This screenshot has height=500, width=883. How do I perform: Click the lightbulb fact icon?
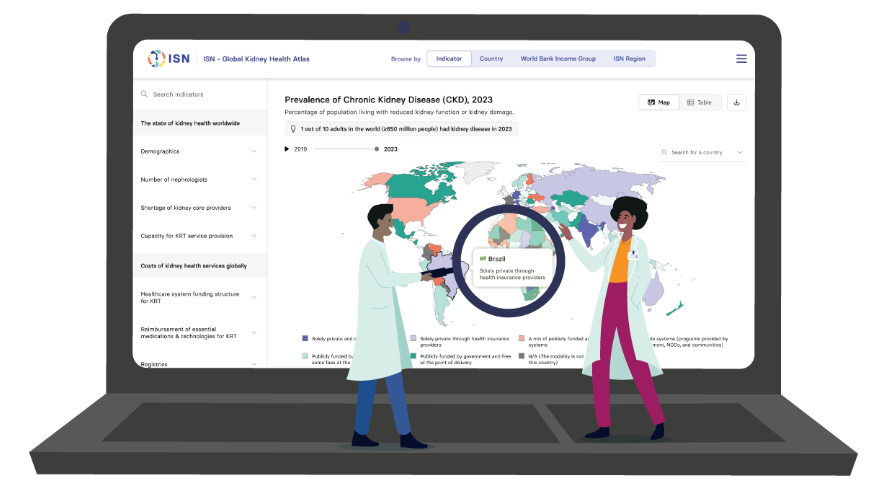(293, 129)
